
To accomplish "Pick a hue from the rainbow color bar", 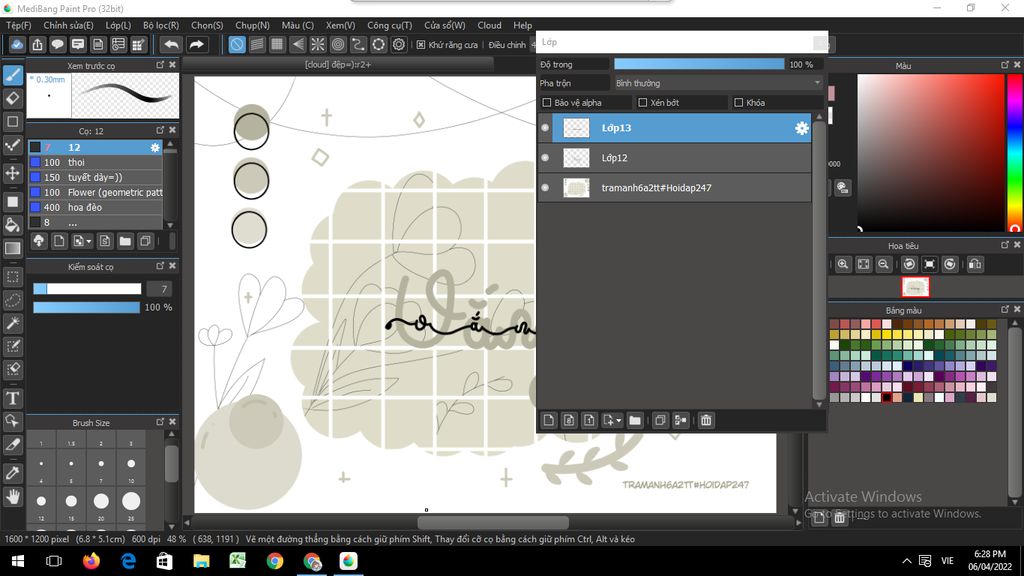I will pyautogui.click(x=1015, y=152).
